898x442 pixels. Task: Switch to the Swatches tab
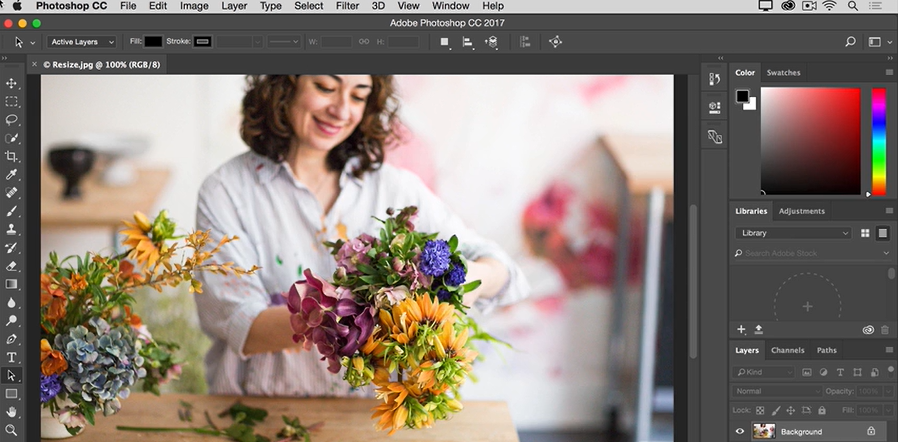click(783, 73)
